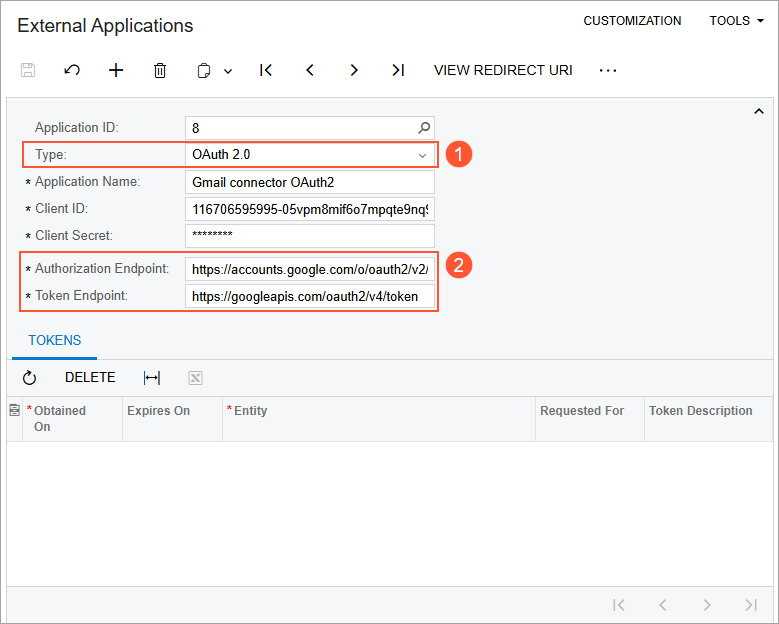Open Application ID lookup with magnifier icon
Screen dimensions: 779x624
tap(424, 128)
